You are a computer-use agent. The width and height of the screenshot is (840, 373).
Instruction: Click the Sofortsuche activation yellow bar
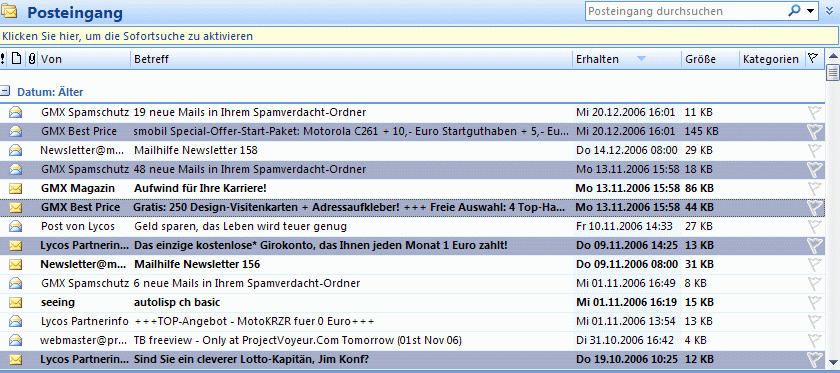tap(419, 36)
